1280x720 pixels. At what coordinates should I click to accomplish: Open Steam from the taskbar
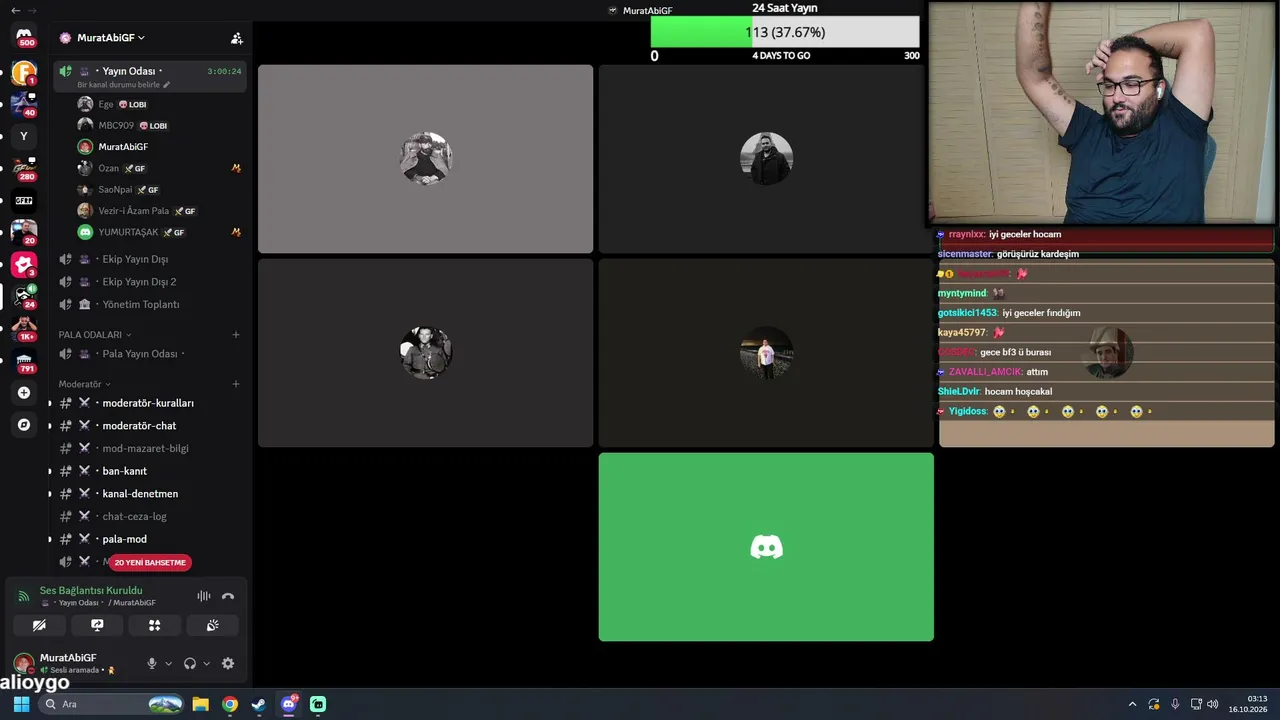coord(259,704)
